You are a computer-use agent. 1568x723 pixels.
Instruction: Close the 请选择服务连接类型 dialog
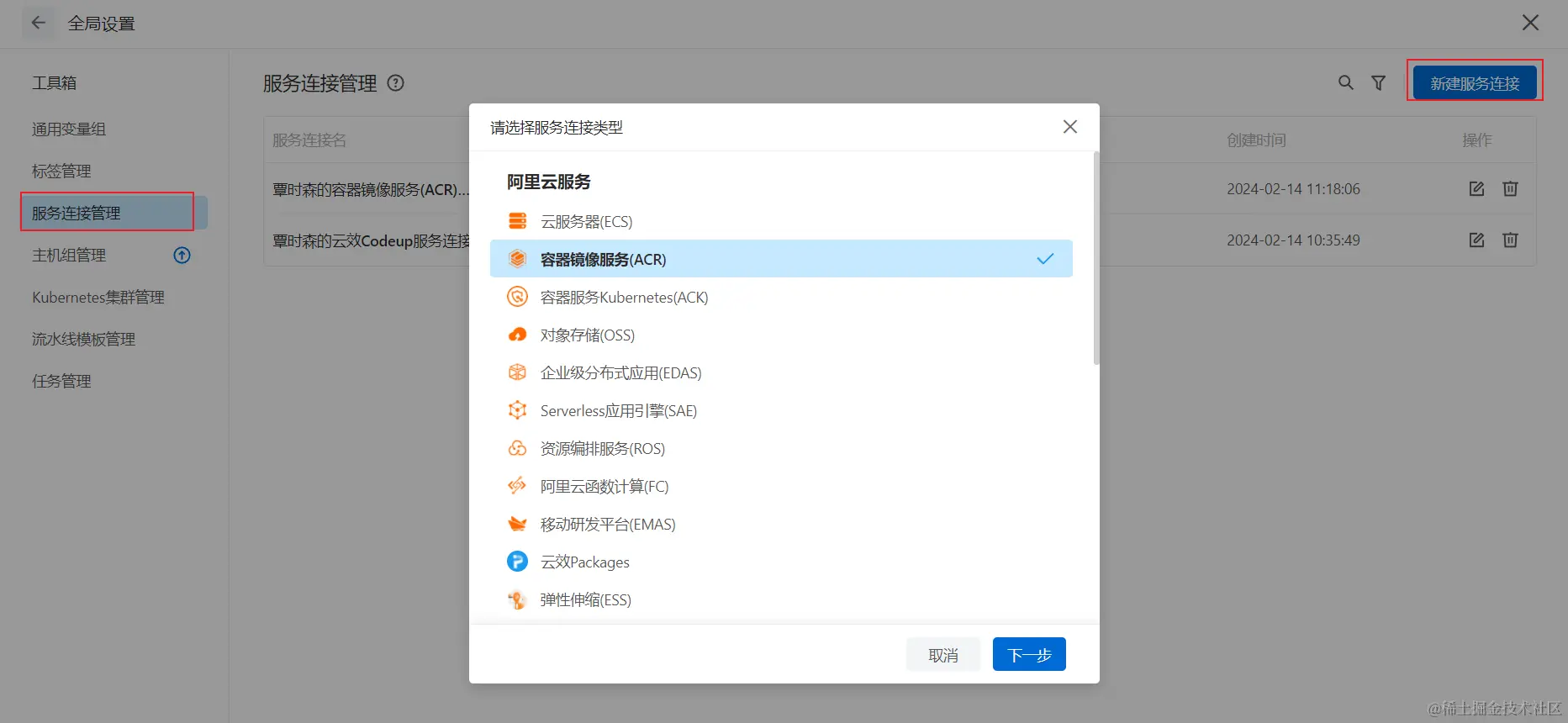click(x=1069, y=126)
